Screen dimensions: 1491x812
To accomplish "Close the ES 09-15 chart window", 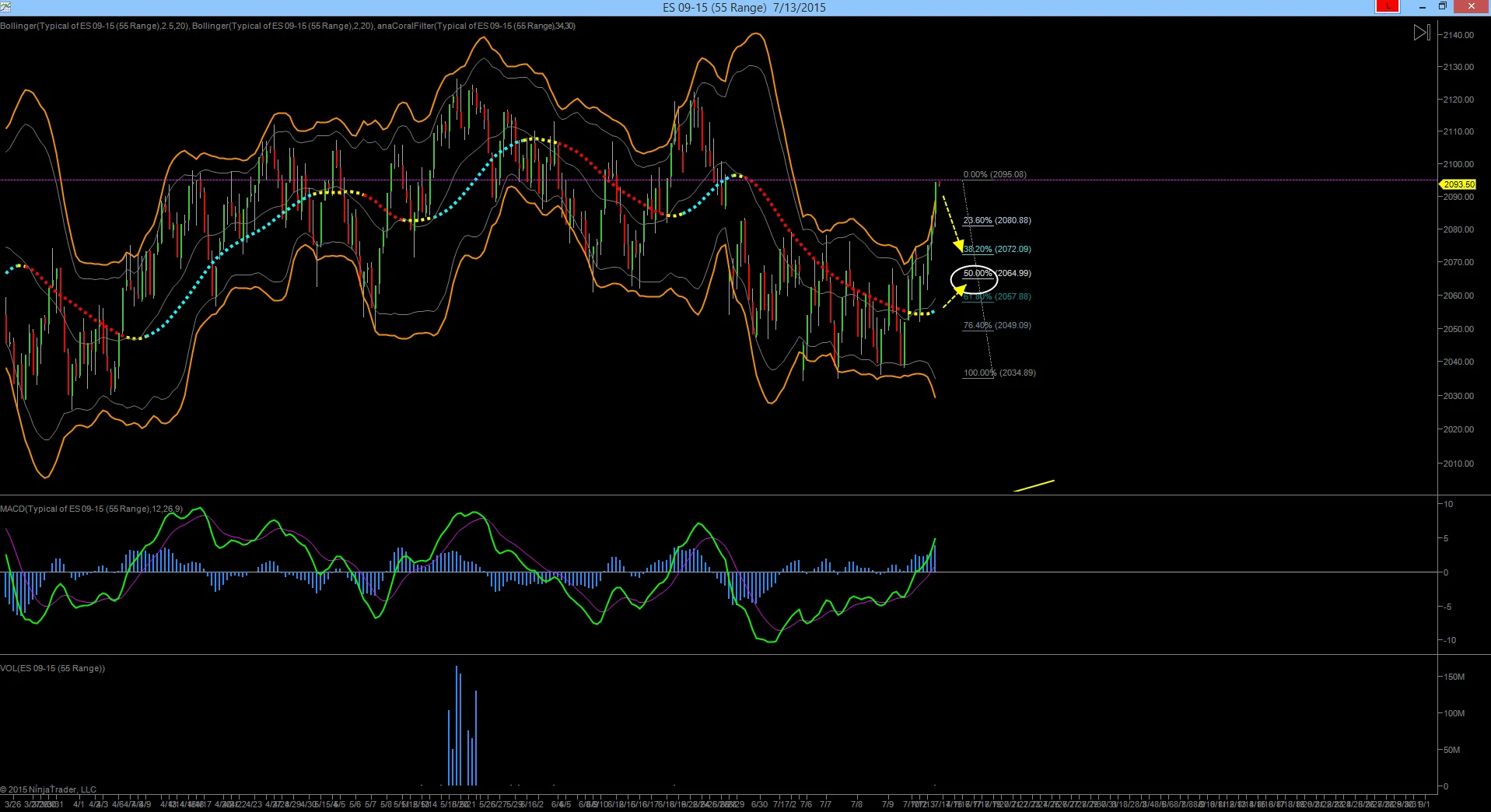I will point(1471,6).
